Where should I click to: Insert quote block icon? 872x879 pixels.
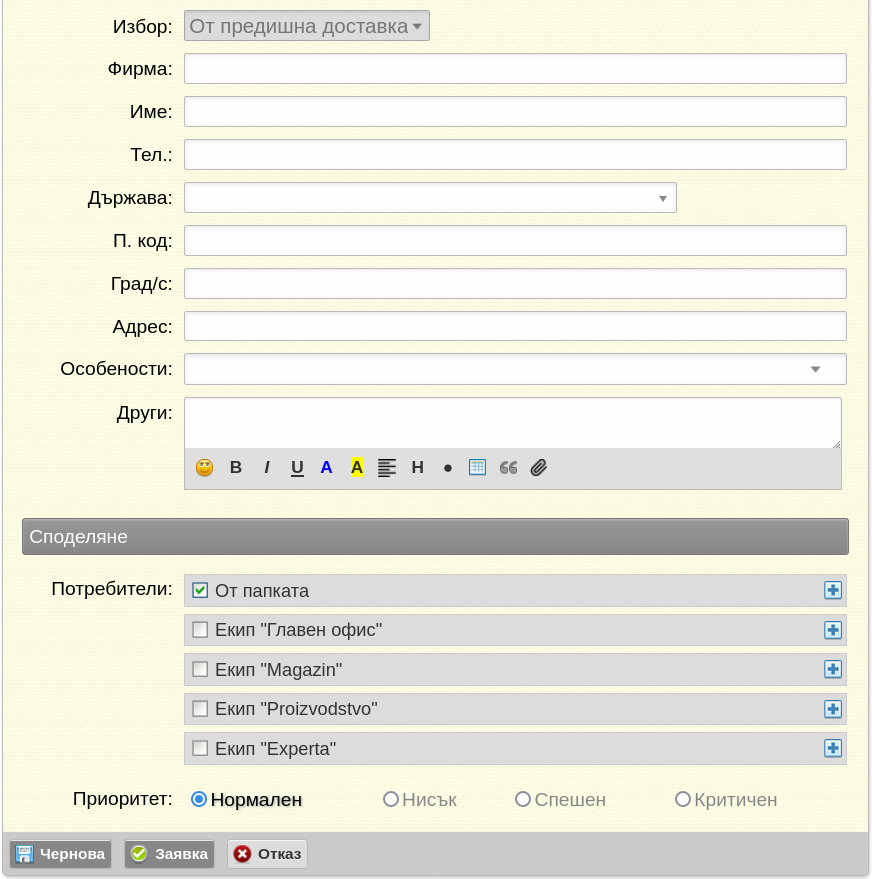(508, 468)
